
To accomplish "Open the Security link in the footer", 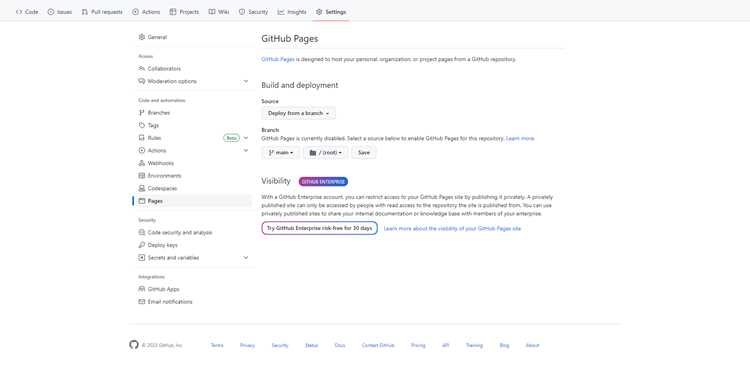I will pyautogui.click(x=280, y=345).
